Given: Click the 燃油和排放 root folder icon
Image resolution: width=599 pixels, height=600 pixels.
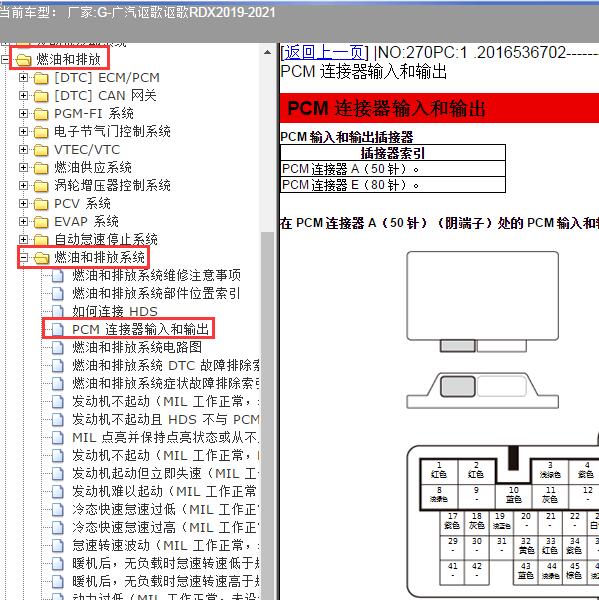Looking at the screenshot, I should tap(24, 60).
